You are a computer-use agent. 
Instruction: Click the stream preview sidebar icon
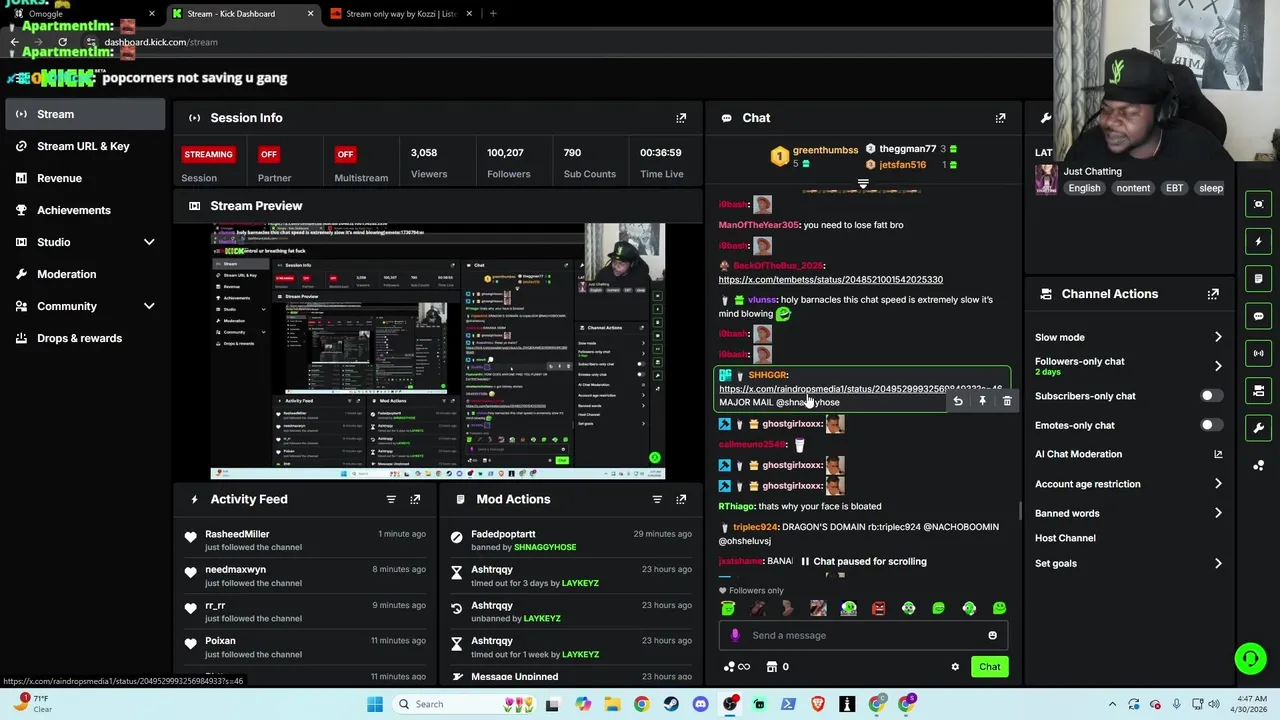pyautogui.click(x=1258, y=204)
